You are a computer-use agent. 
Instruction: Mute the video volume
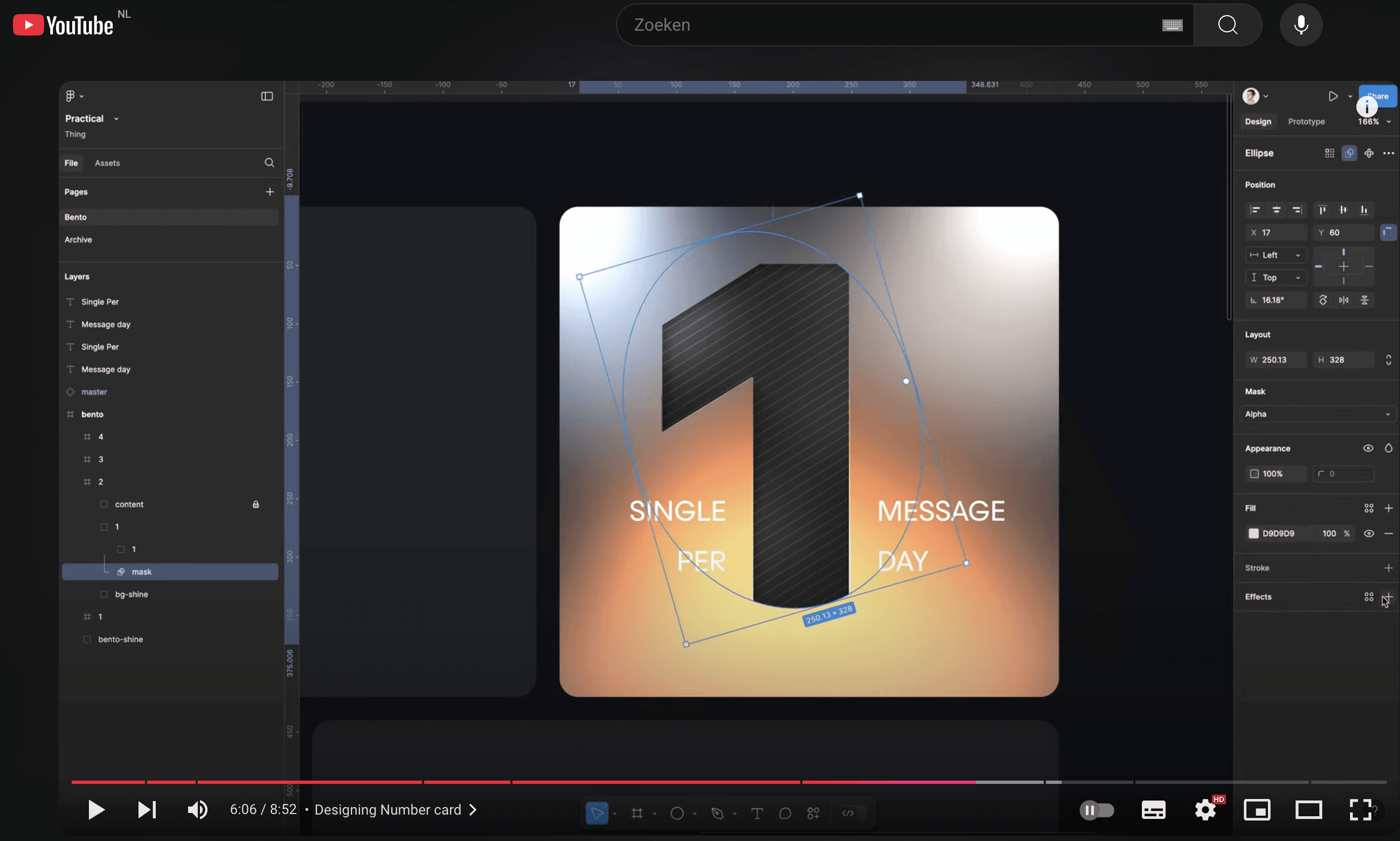197,810
